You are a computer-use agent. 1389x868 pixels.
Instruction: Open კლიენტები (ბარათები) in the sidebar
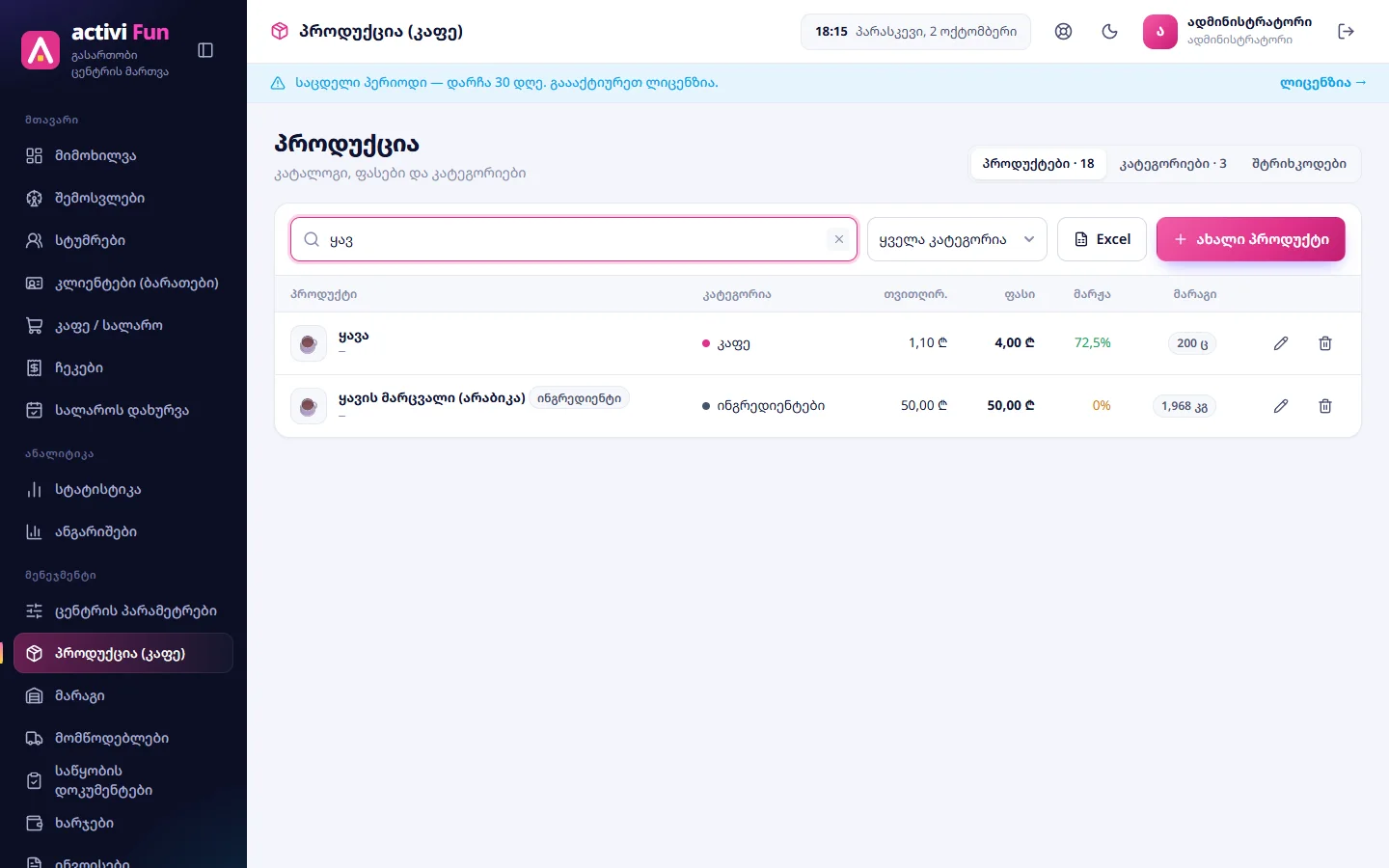pyautogui.click(x=123, y=284)
